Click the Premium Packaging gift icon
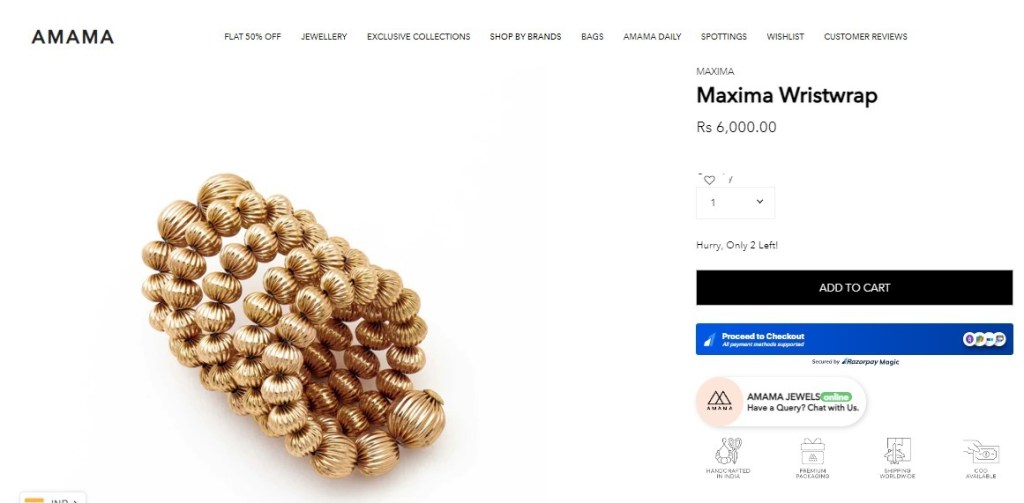The width and height of the screenshot is (1024, 503). point(812,451)
